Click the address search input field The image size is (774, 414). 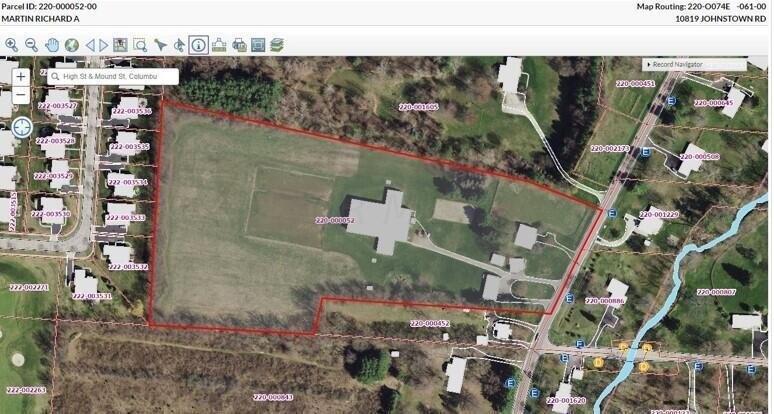[x=113, y=76]
